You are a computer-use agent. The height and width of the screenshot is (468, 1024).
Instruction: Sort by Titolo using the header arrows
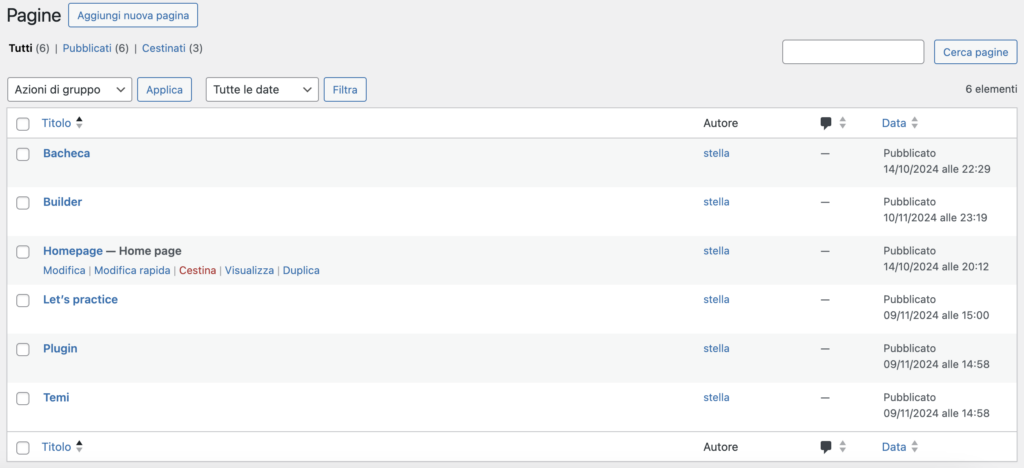79,123
